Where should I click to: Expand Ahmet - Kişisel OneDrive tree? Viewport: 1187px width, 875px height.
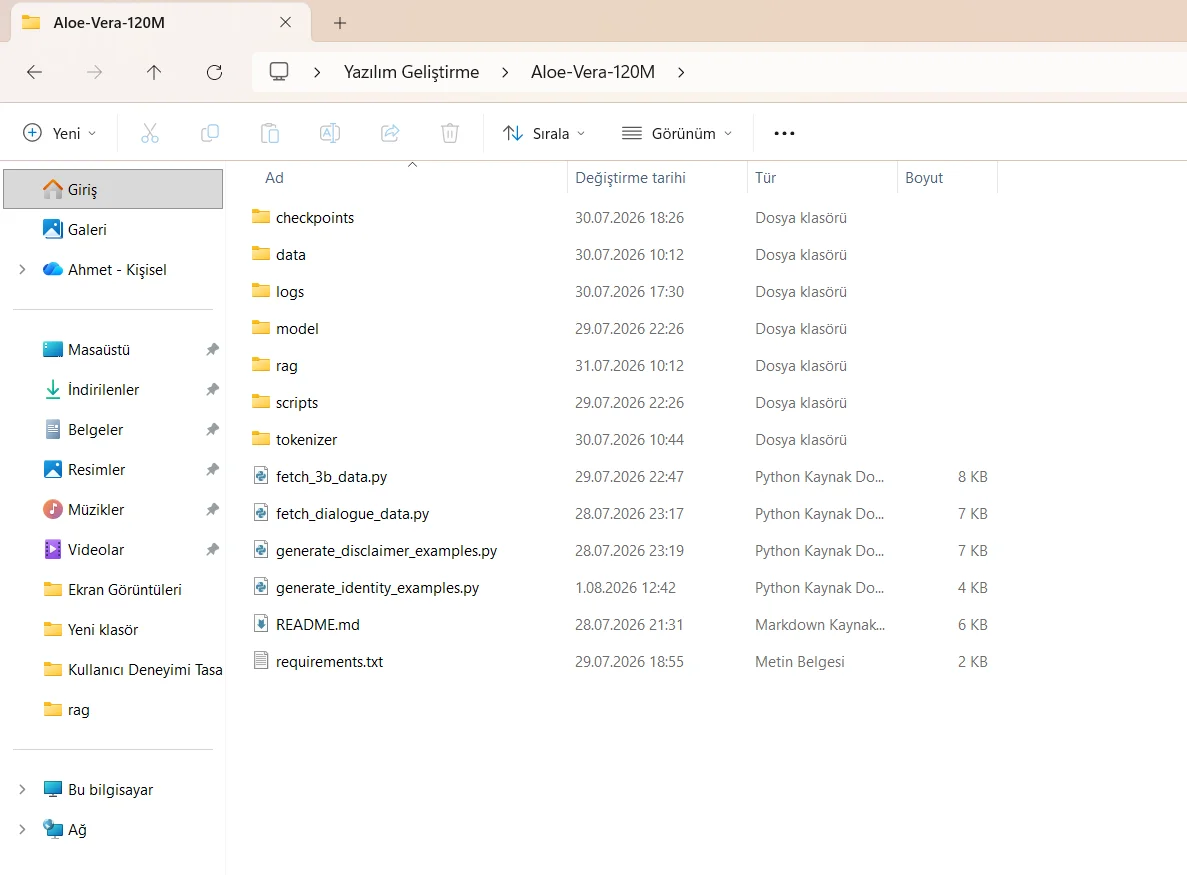[22, 269]
